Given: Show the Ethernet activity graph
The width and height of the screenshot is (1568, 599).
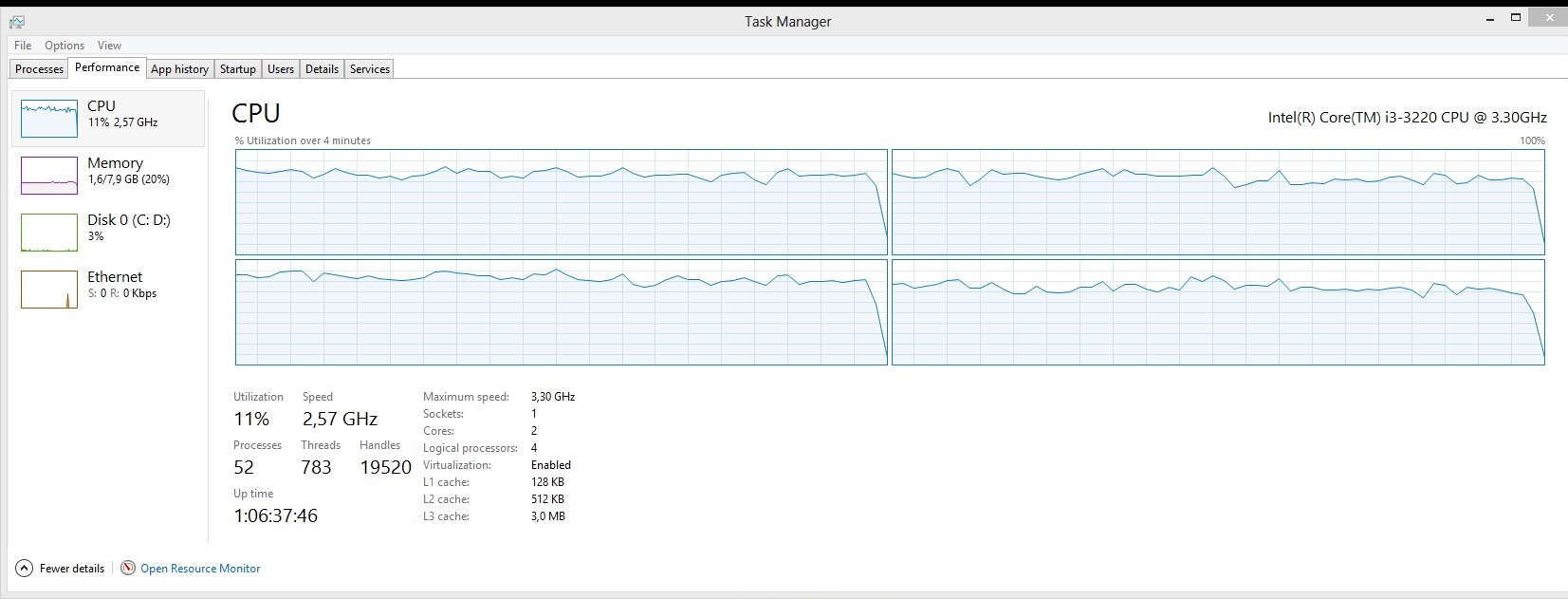Looking at the screenshot, I should [x=49, y=290].
